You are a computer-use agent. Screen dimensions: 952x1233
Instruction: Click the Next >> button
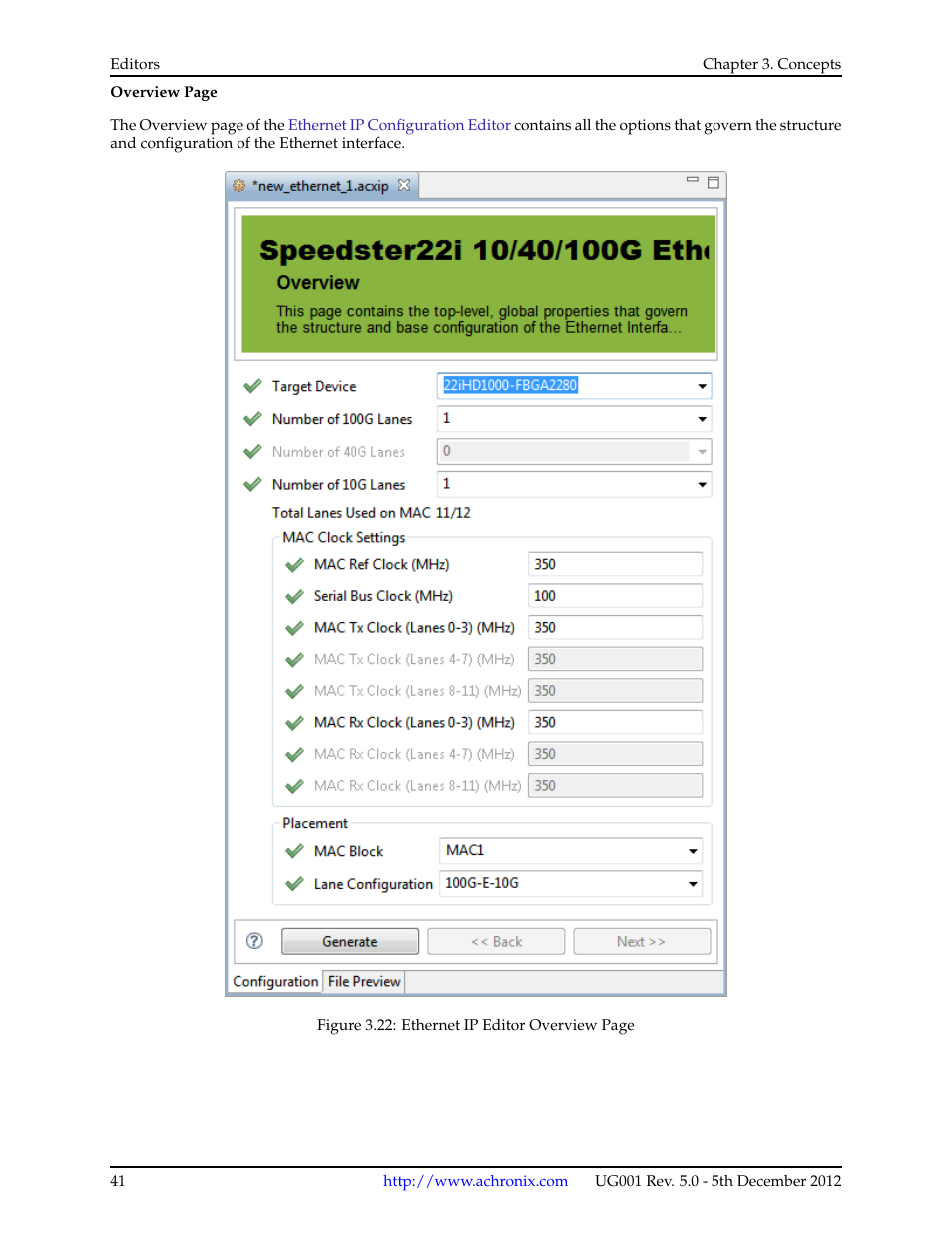642,941
